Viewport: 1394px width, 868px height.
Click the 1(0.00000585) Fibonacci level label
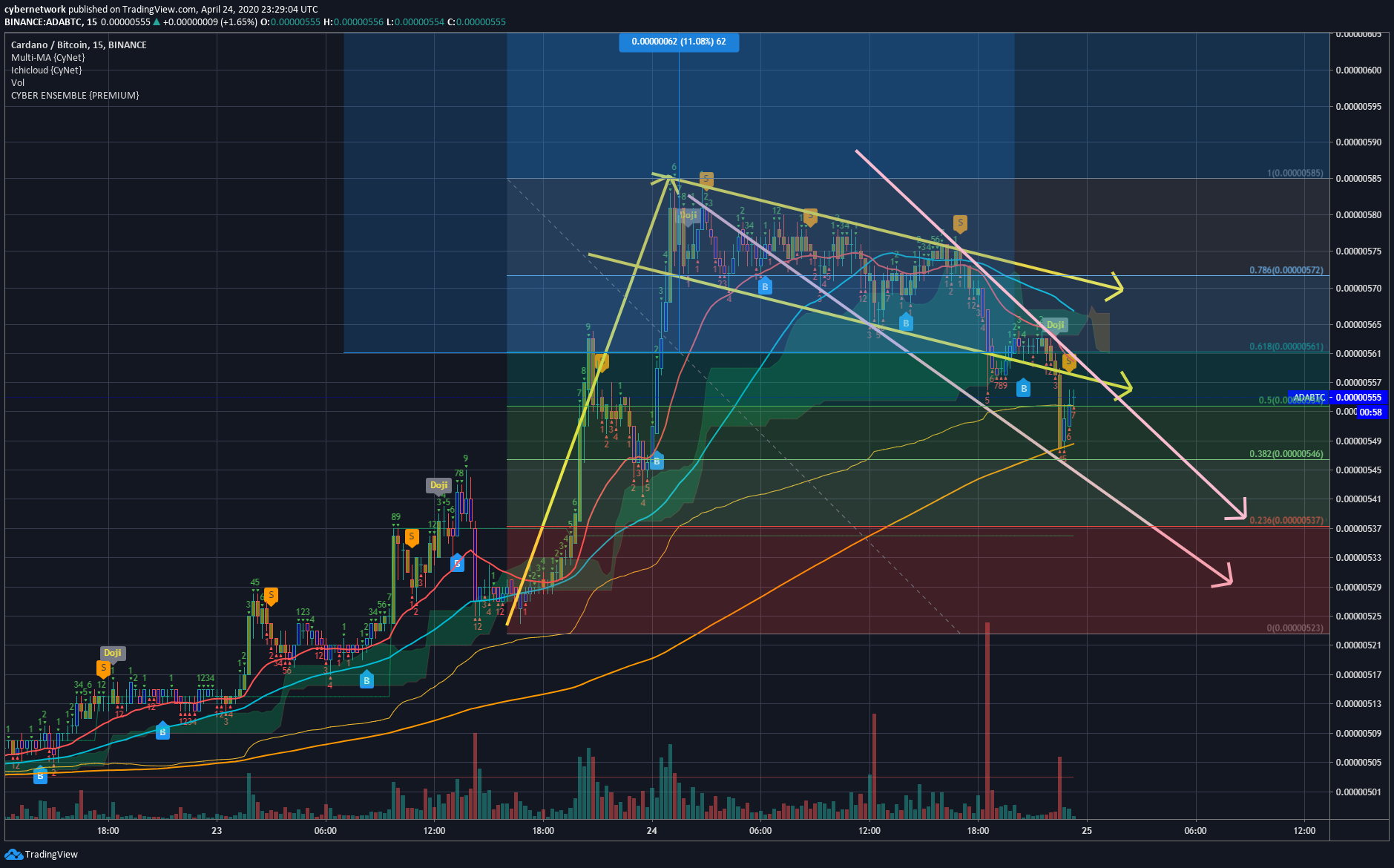1295,174
